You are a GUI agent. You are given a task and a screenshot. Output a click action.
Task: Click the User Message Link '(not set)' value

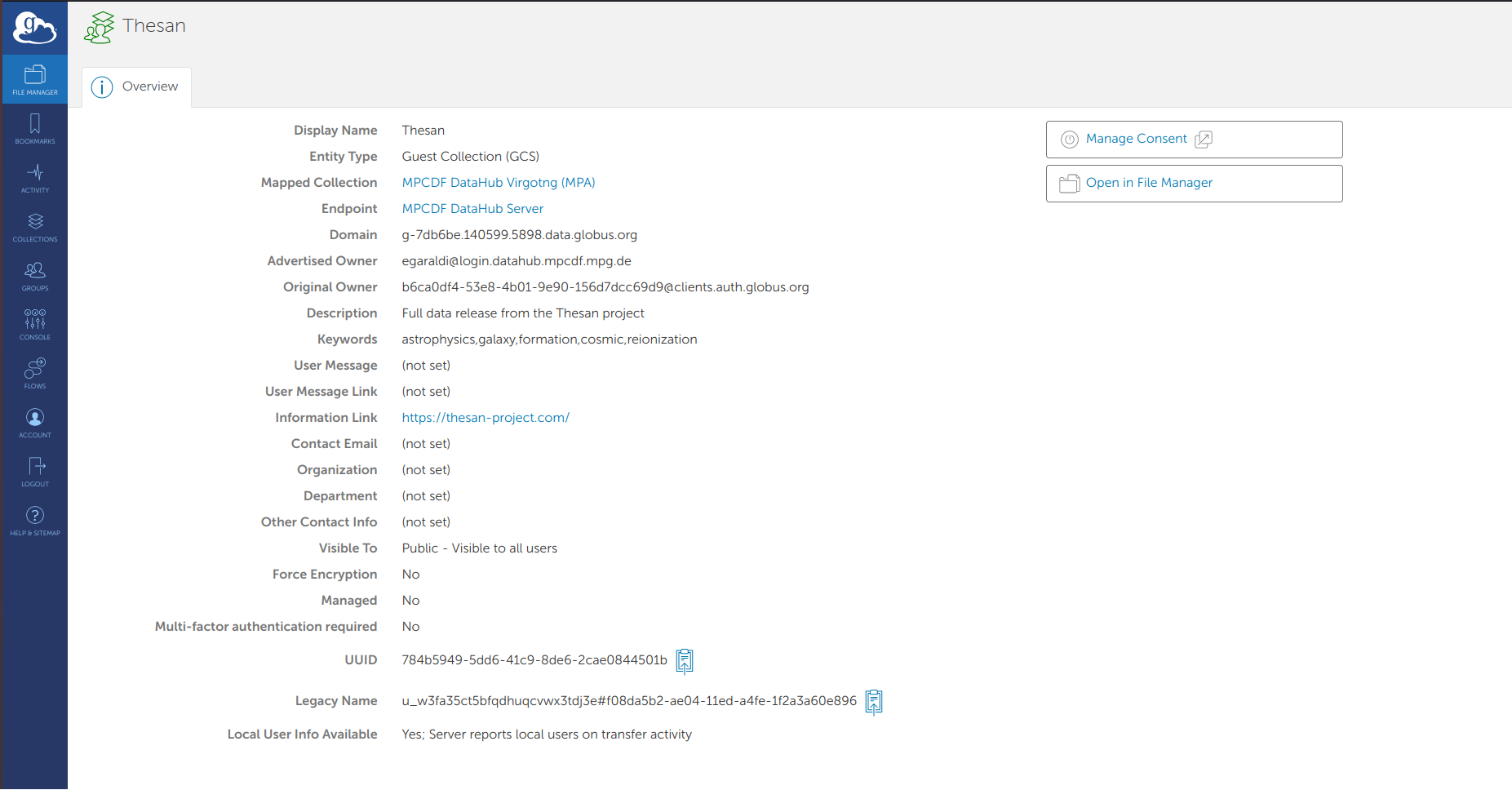(426, 392)
